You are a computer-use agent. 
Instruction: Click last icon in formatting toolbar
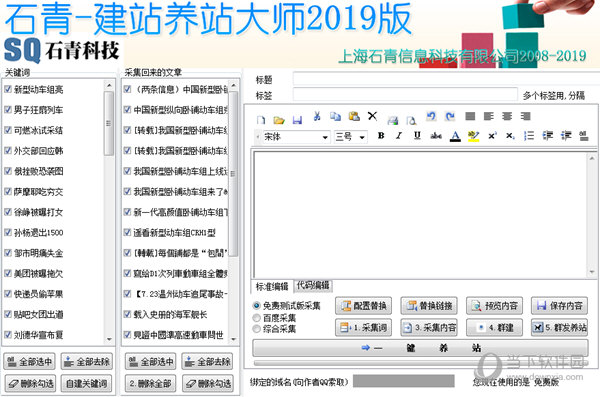(584, 136)
